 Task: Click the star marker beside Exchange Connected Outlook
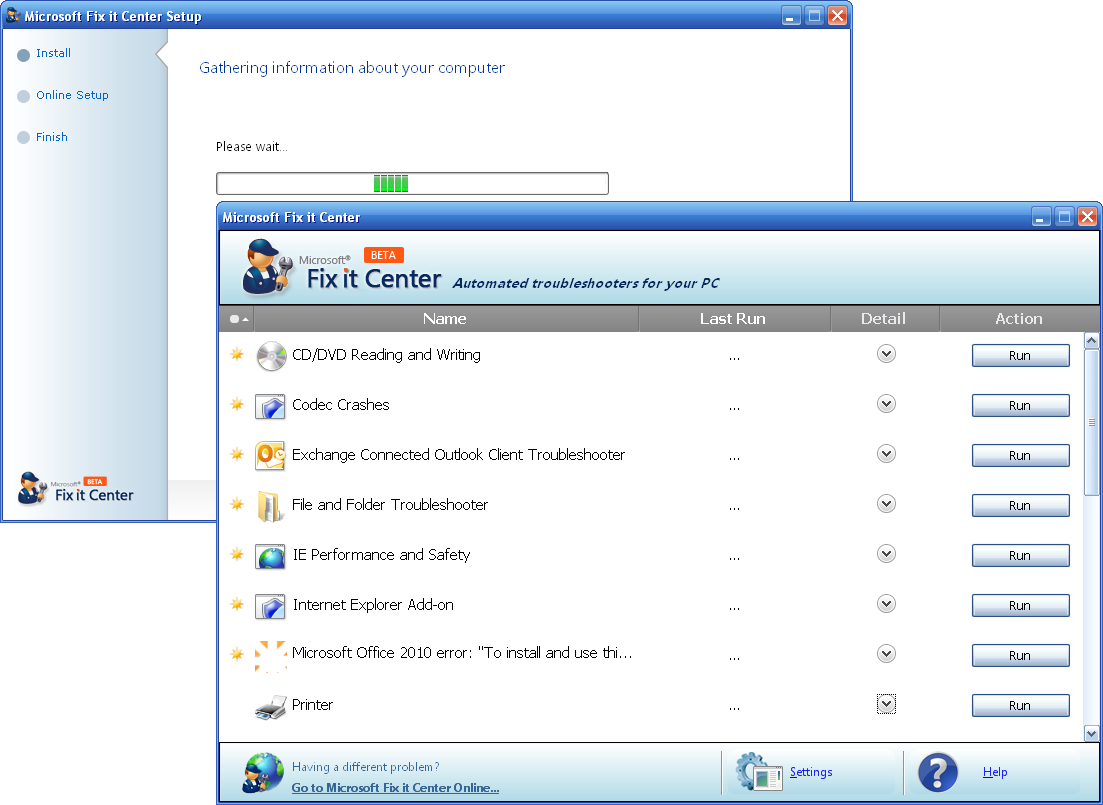pyautogui.click(x=237, y=454)
